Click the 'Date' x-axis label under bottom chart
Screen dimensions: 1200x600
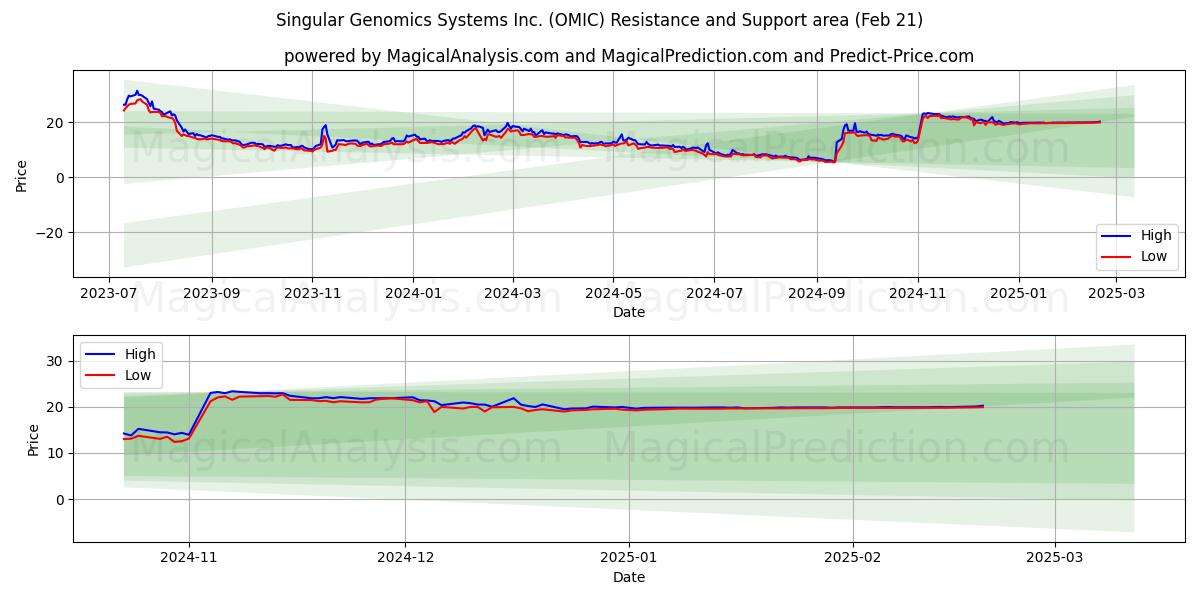629,578
